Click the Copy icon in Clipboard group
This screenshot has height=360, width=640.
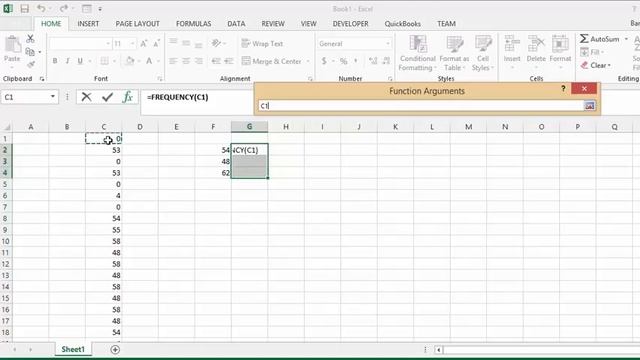tap(30, 52)
